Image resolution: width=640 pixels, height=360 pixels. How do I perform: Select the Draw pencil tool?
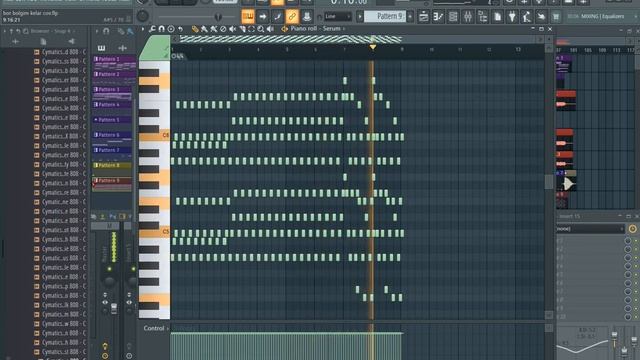point(195,29)
